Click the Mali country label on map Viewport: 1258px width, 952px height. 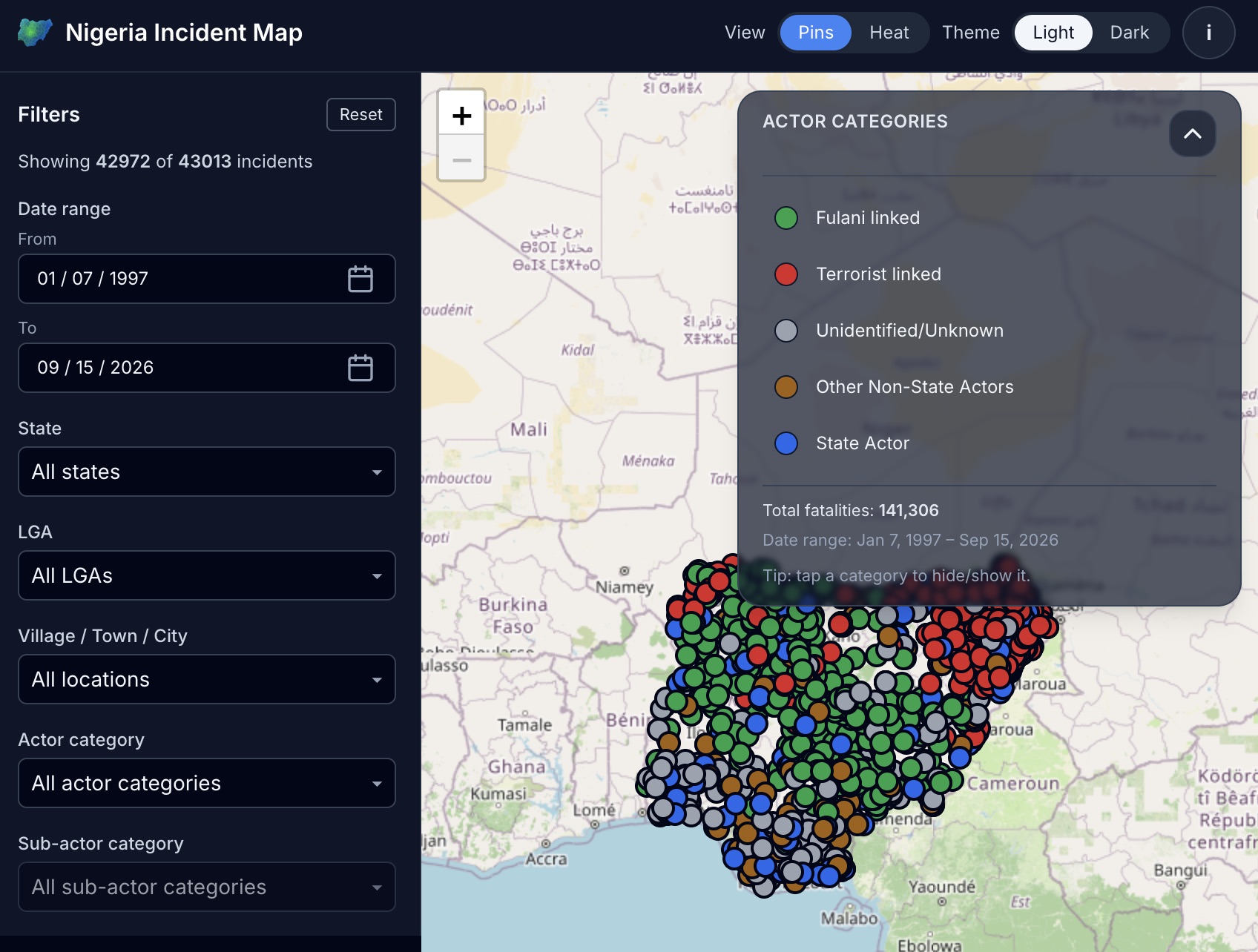click(529, 429)
